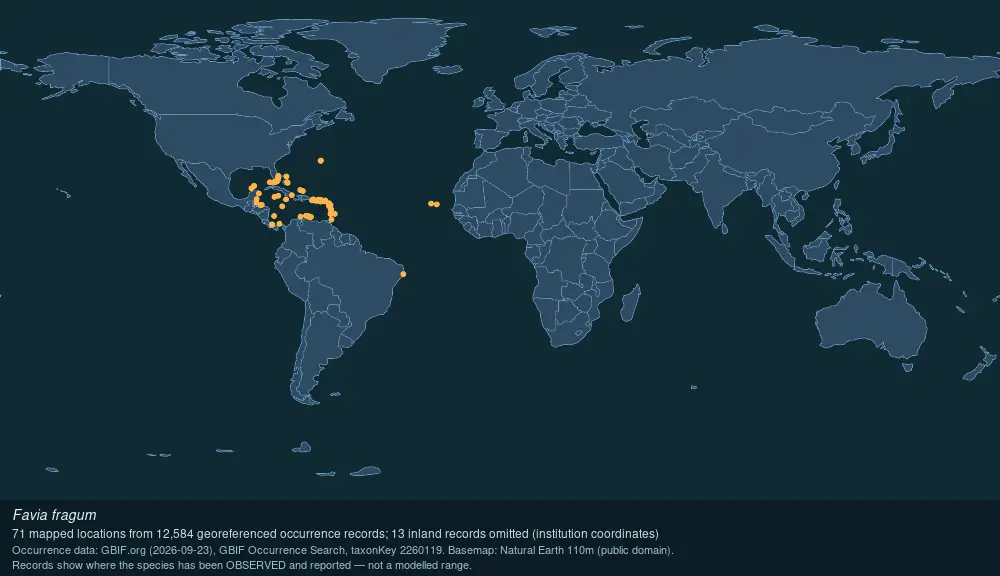Click the orange dots along Venezuela's coast

point(306,217)
